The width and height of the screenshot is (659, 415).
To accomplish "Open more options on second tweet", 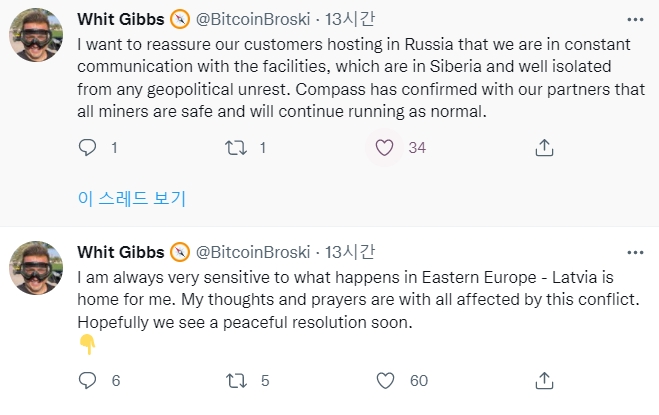I will coord(635,250).
